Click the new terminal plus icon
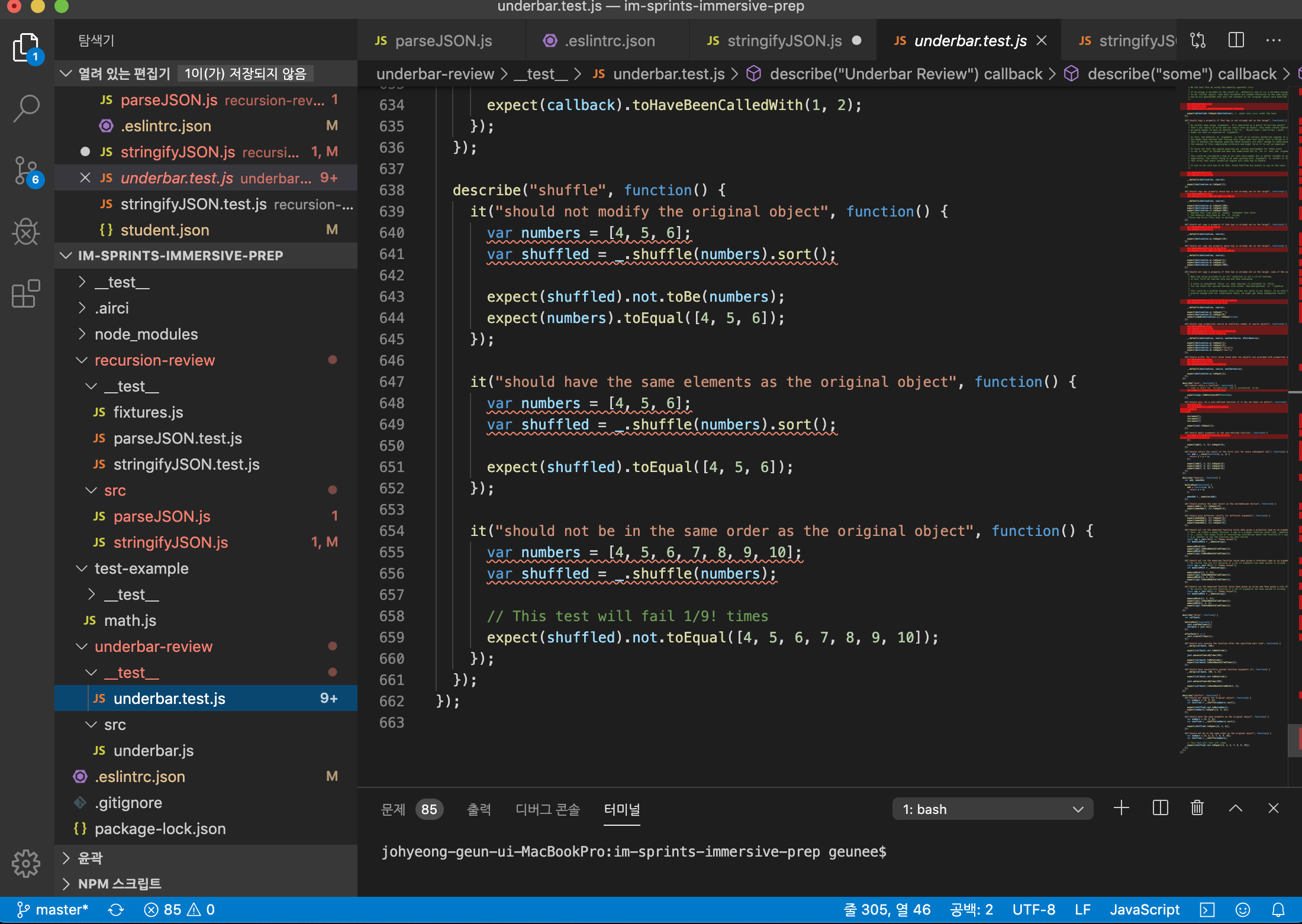The image size is (1302, 924). click(x=1121, y=808)
